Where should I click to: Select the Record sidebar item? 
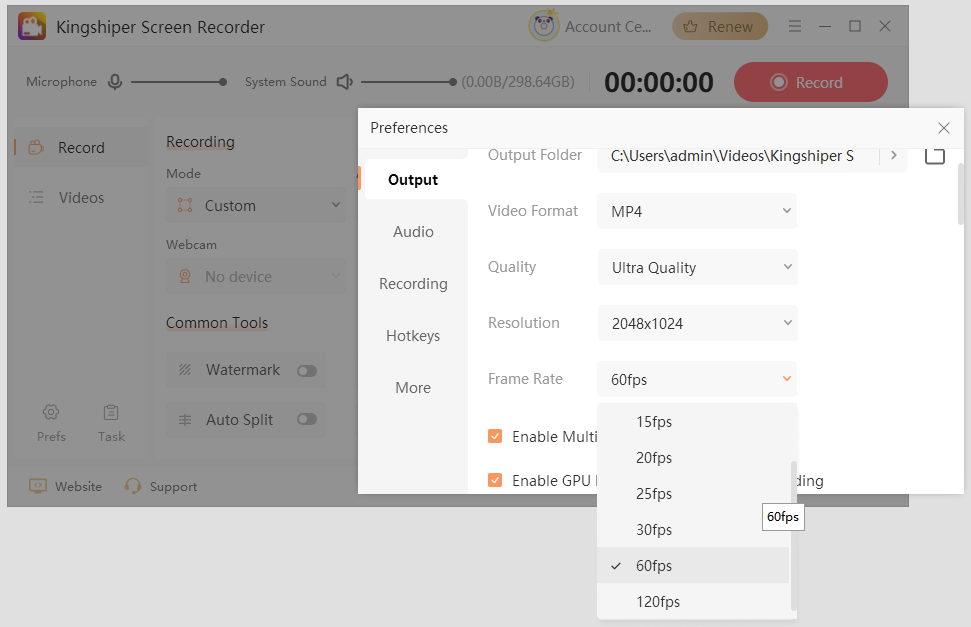pyautogui.click(x=81, y=147)
